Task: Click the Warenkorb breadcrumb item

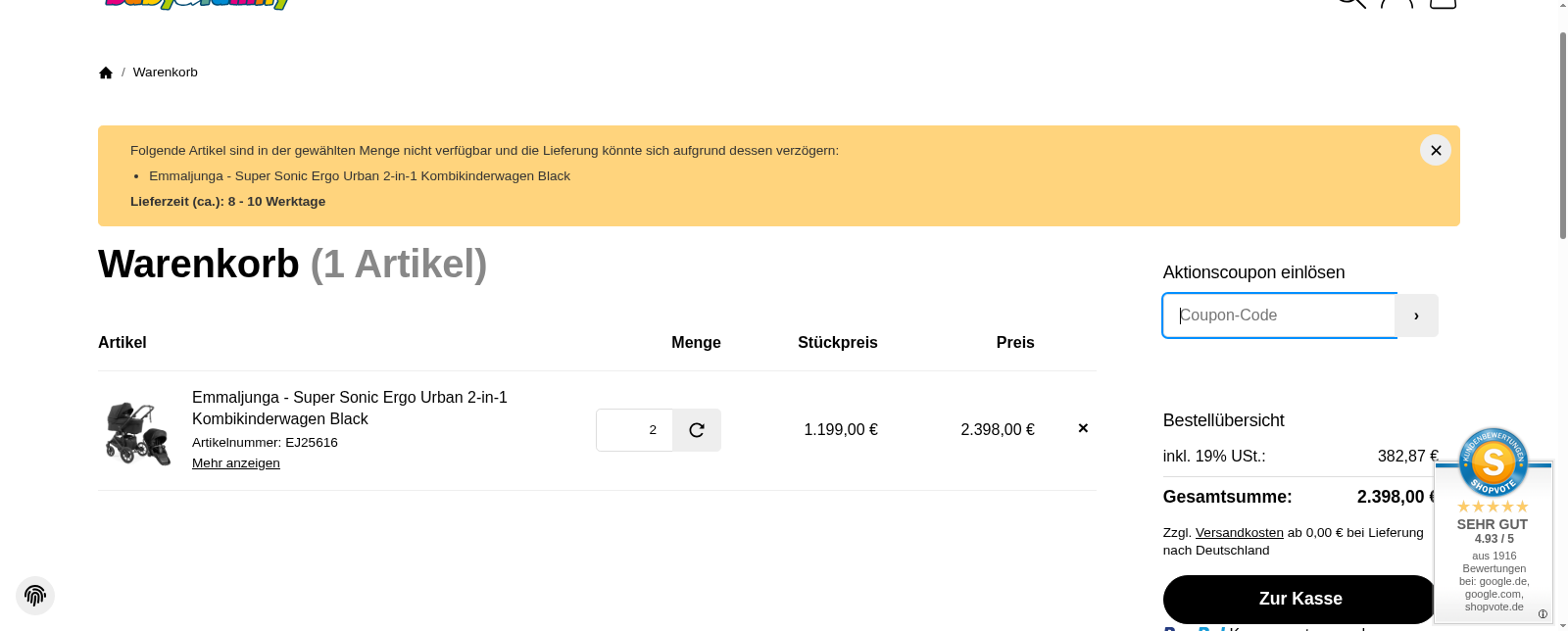Action: [x=166, y=73]
